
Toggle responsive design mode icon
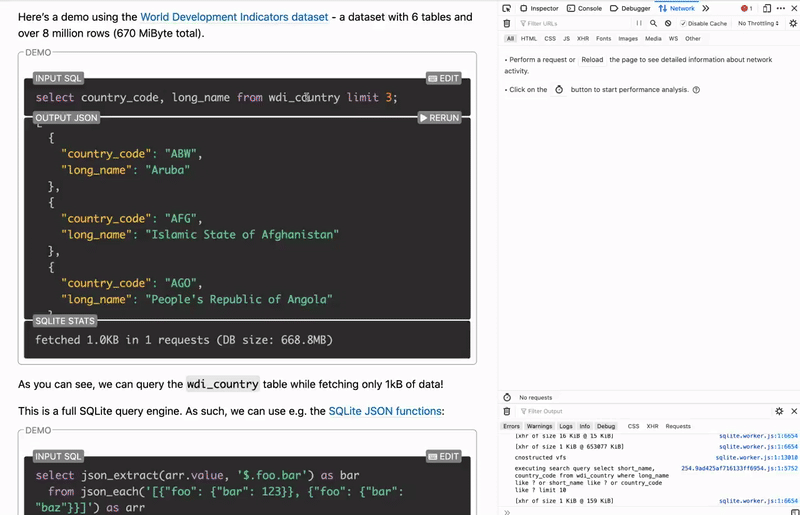(767, 8)
